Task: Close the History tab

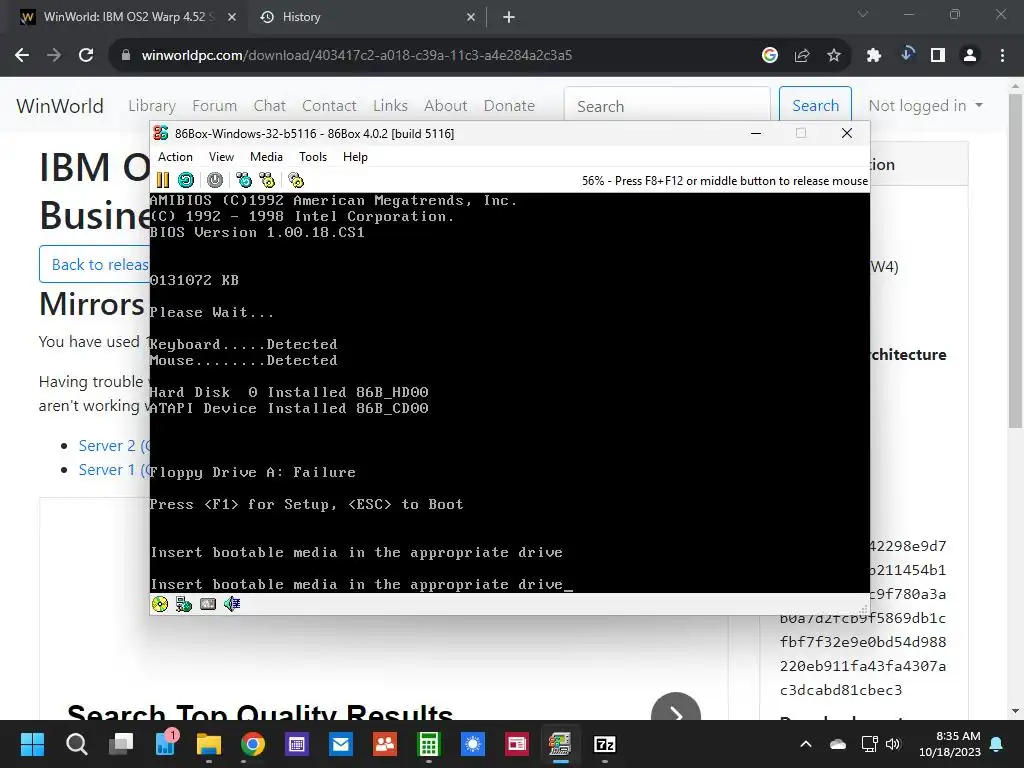Action: coord(471,18)
